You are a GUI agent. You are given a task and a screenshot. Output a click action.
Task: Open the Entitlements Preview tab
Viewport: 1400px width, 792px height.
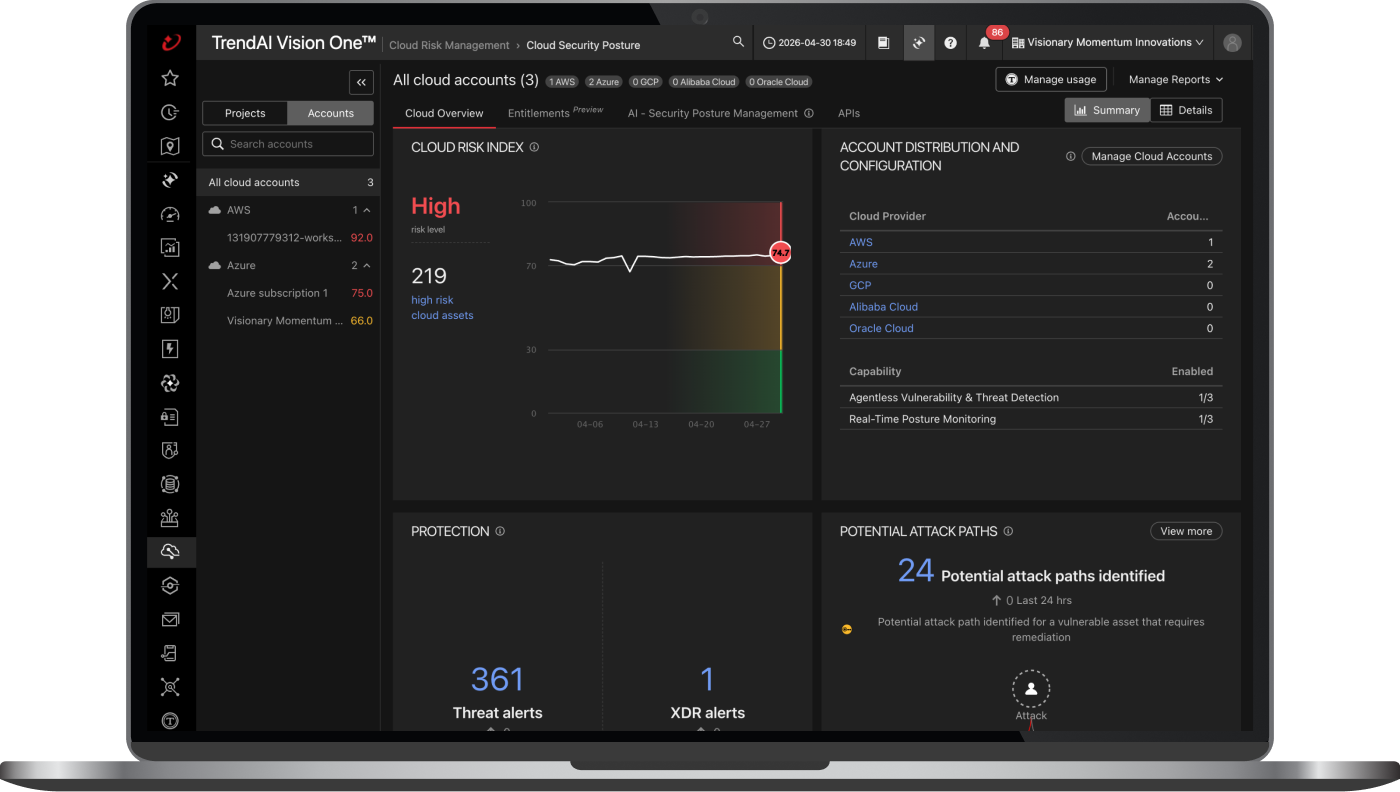point(555,113)
